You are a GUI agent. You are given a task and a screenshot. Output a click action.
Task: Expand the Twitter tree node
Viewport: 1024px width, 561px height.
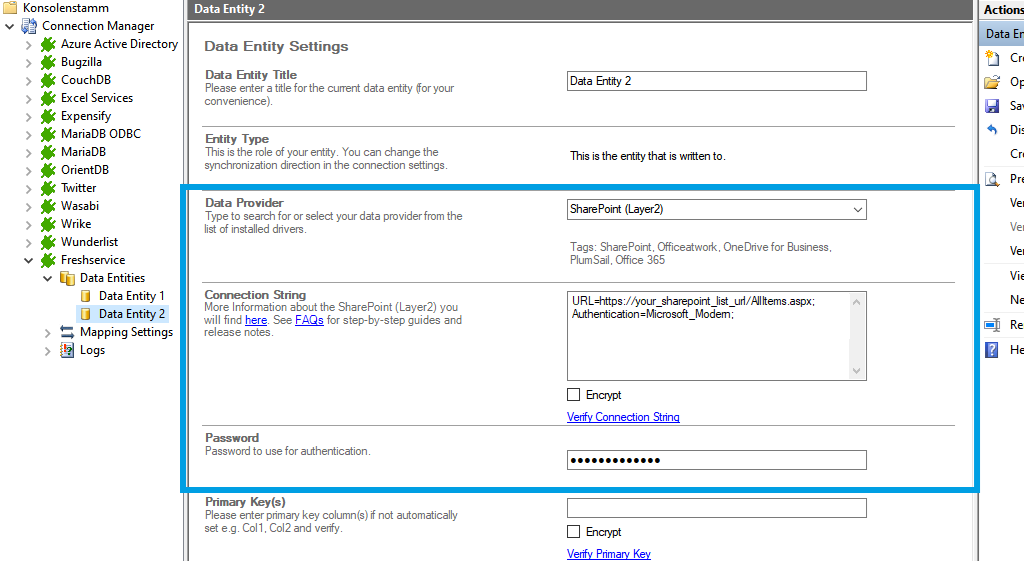[29, 189]
